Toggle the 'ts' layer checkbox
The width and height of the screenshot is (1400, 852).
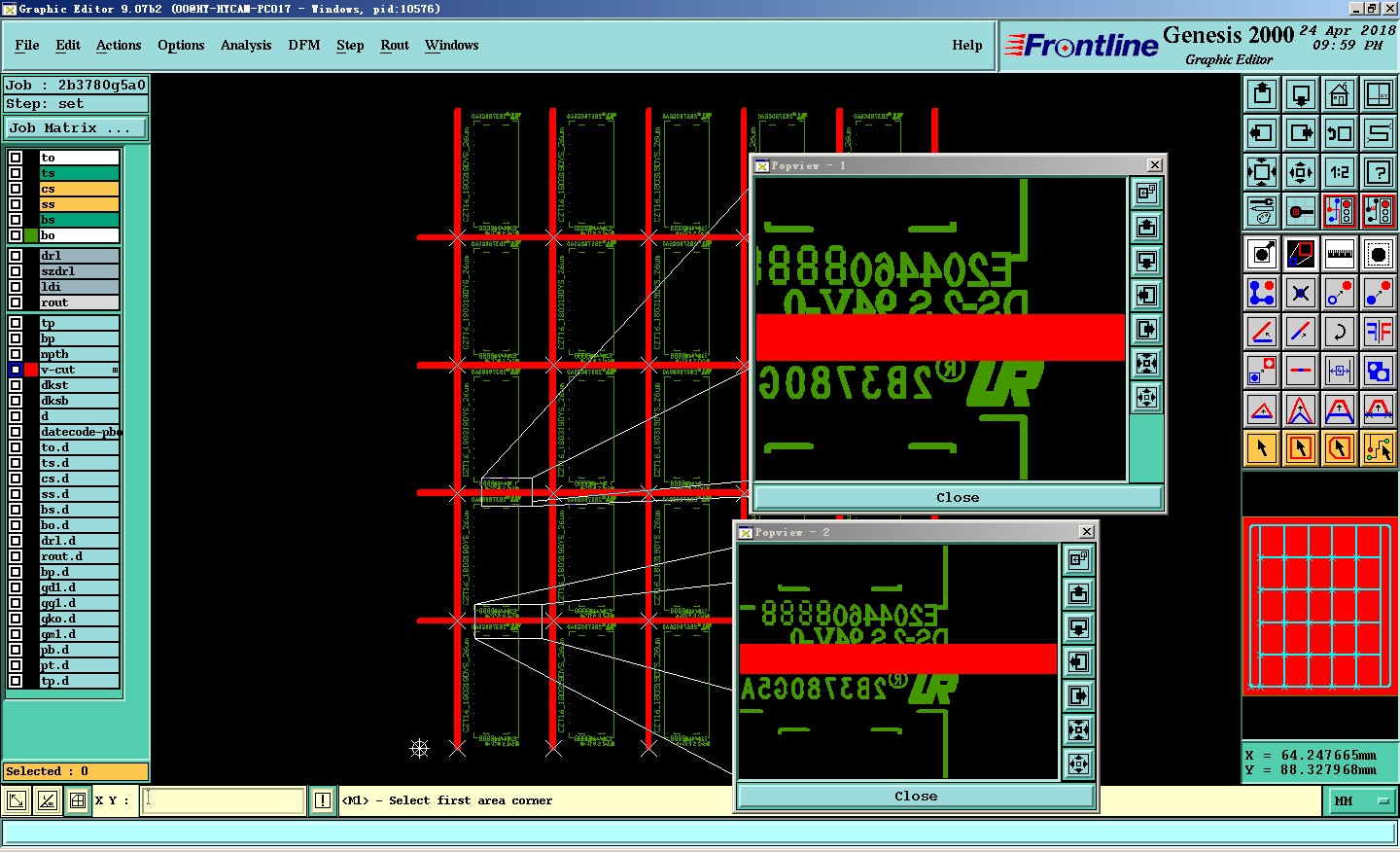coord(16,173)
